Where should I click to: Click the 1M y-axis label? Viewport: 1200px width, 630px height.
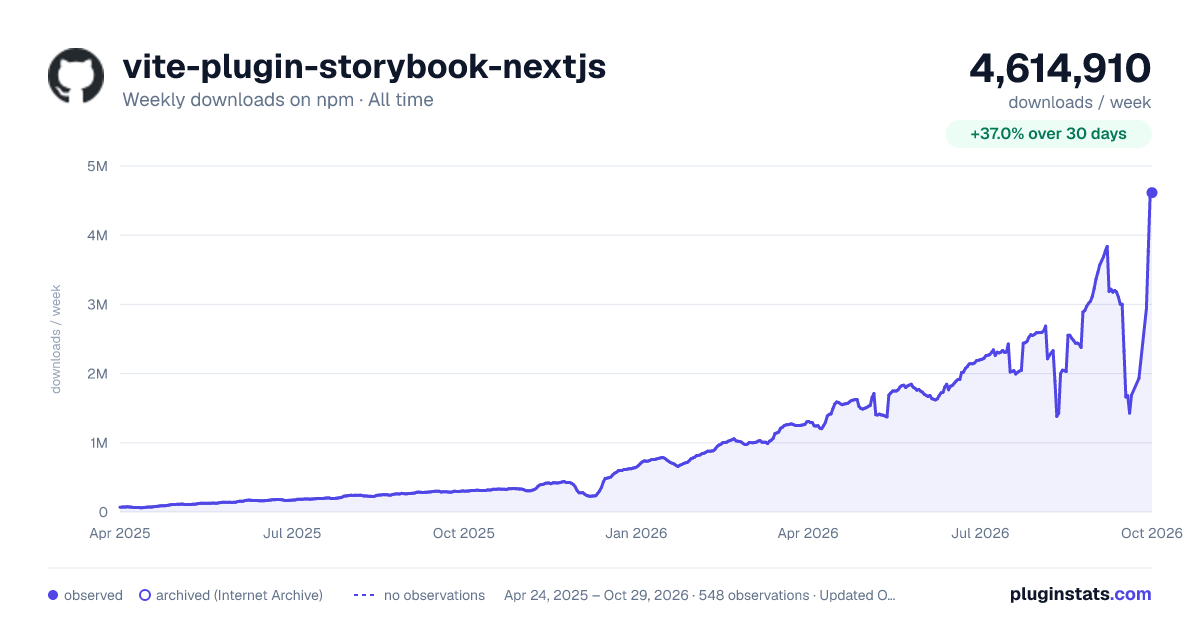97,442
